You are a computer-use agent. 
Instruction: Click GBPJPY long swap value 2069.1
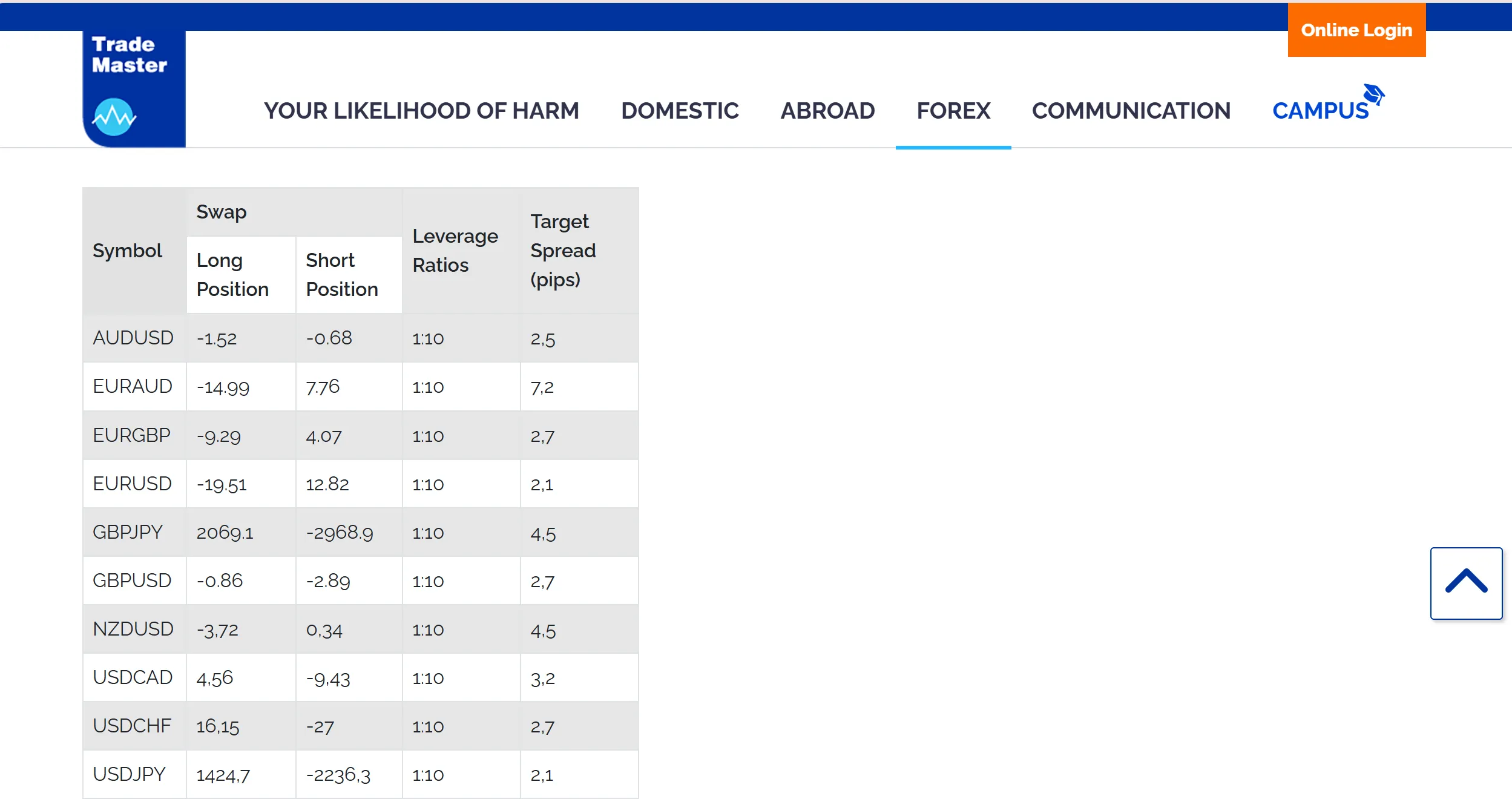[225, 533]
